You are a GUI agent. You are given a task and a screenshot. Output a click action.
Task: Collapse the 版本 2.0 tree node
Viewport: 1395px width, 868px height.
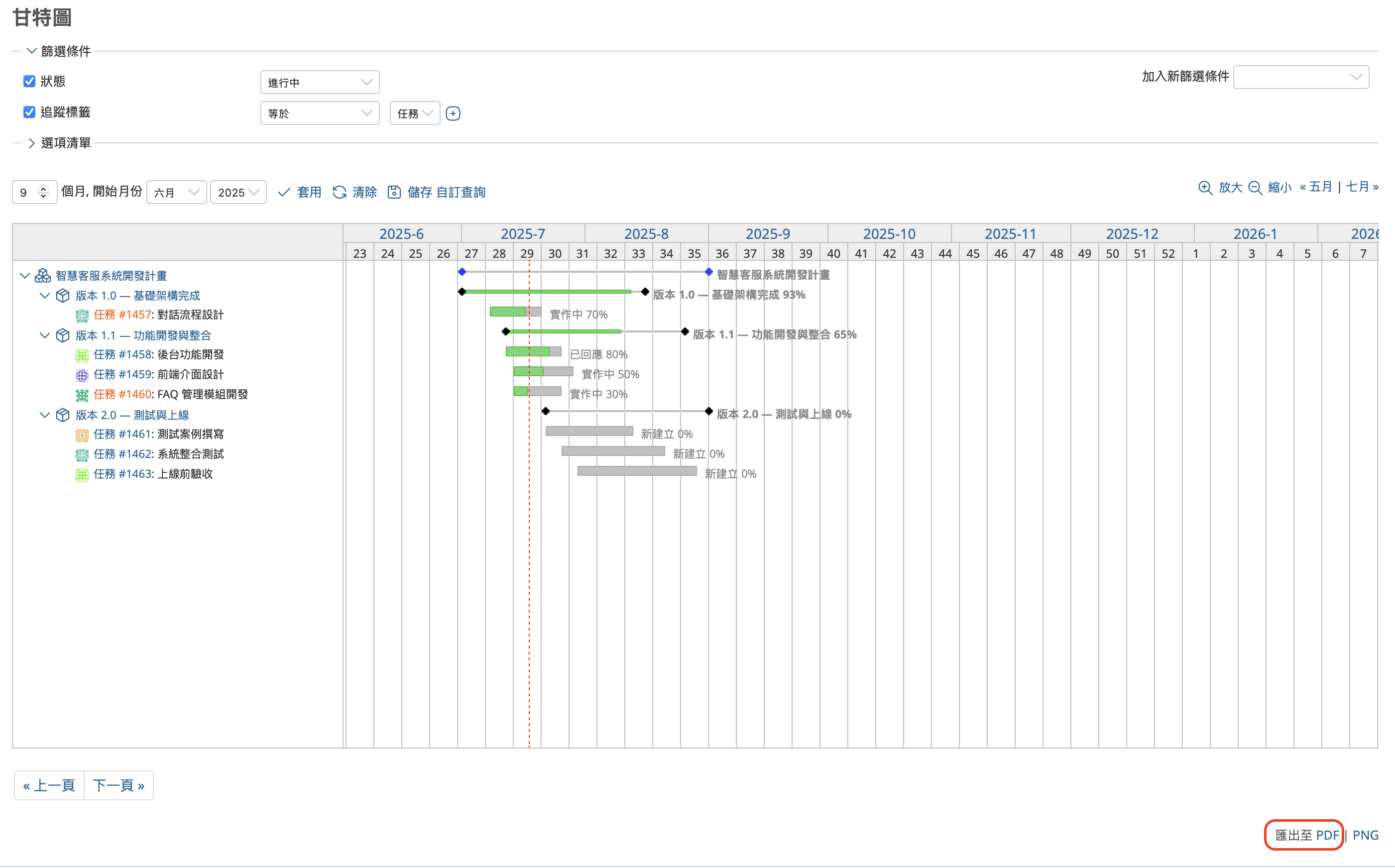[x=45, y=415]
